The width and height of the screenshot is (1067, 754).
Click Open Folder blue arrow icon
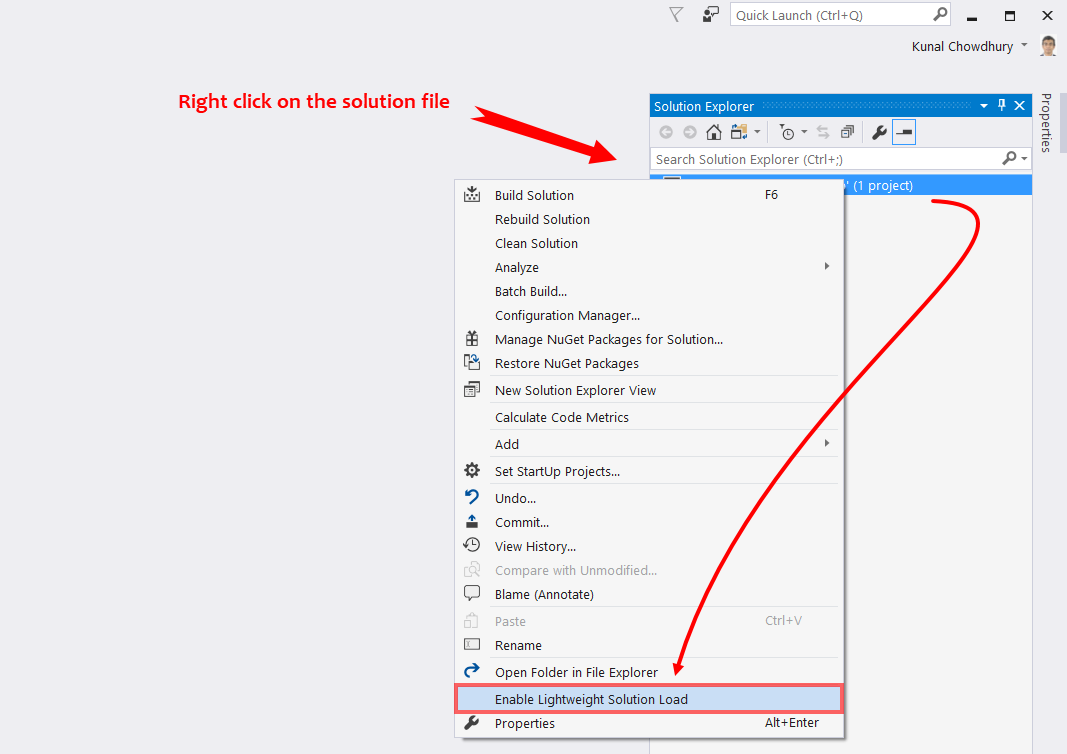click(x=472, y=671)
